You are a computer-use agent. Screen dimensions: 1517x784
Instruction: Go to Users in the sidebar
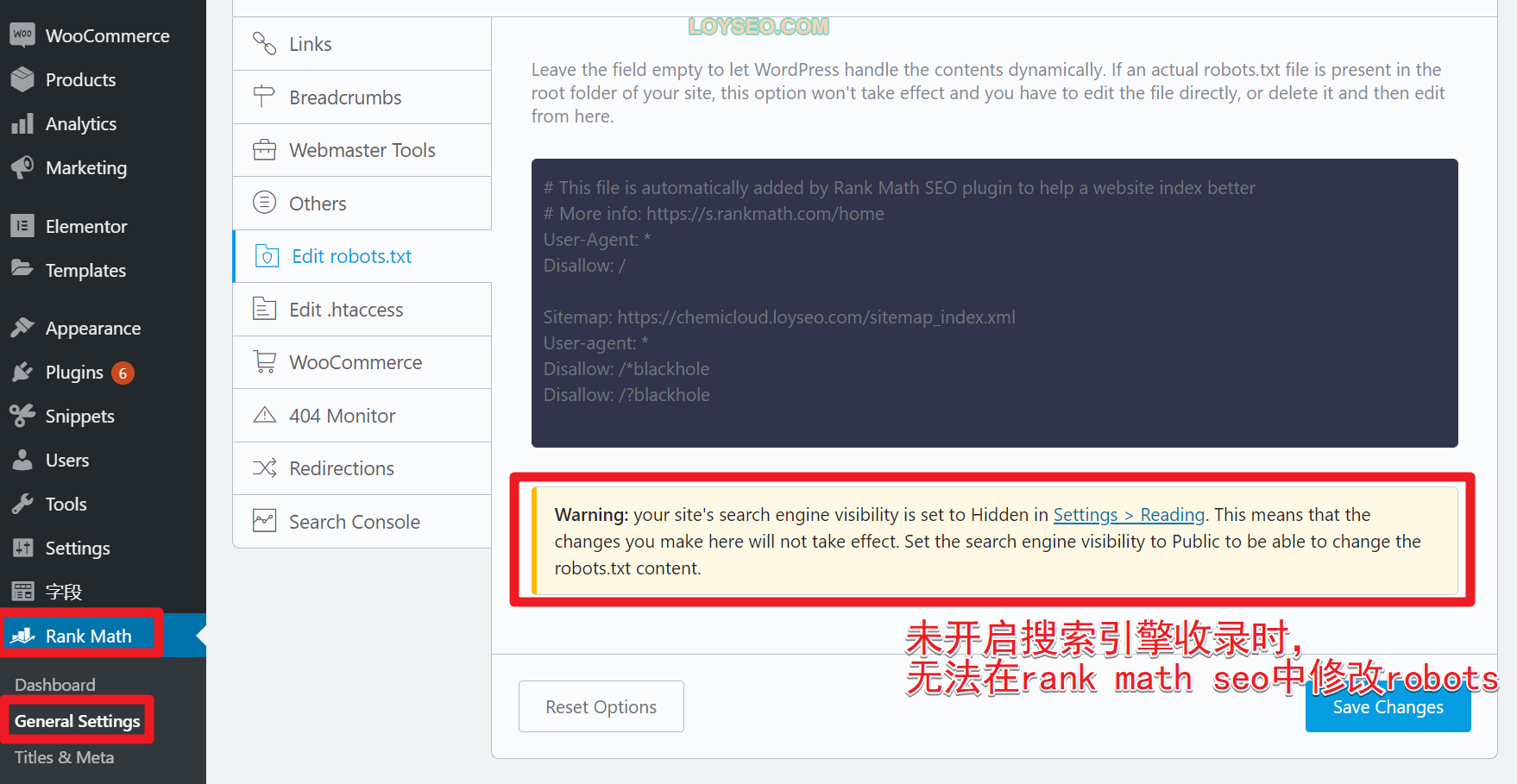(103, 460)
